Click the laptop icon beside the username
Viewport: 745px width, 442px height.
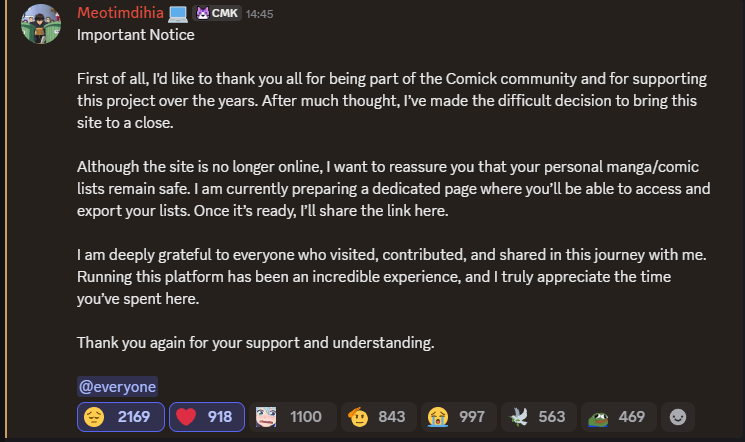pyautogui.click(x=178, y=14)
